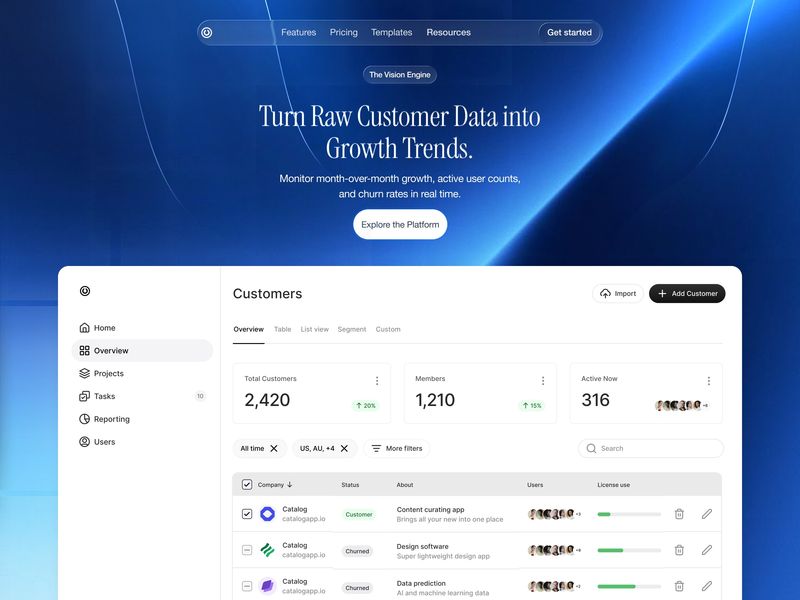
Task: Click the 20% growth badge
Action: tap(366, 406)
